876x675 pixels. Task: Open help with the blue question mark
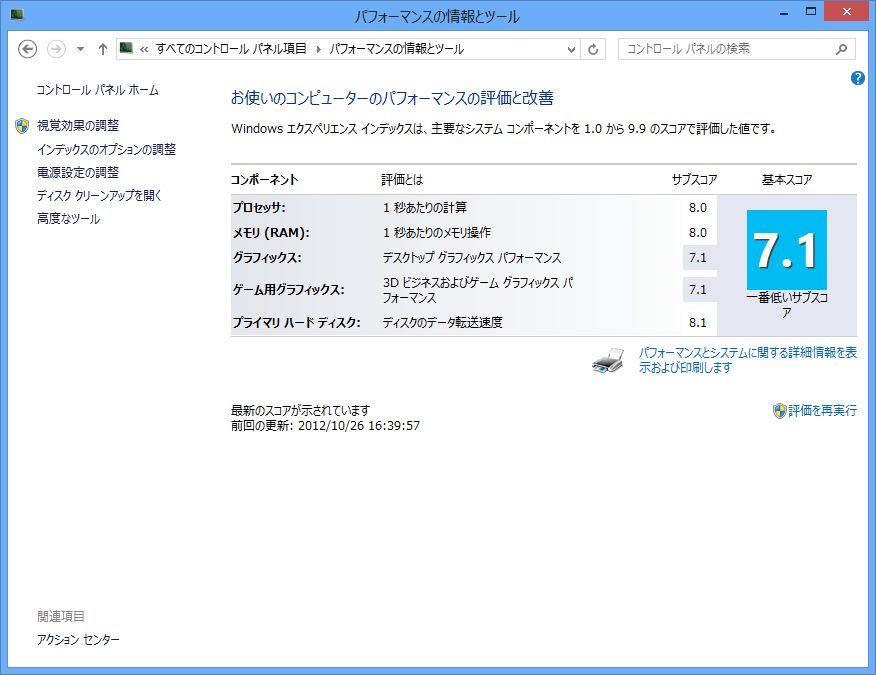click(858, 78)
